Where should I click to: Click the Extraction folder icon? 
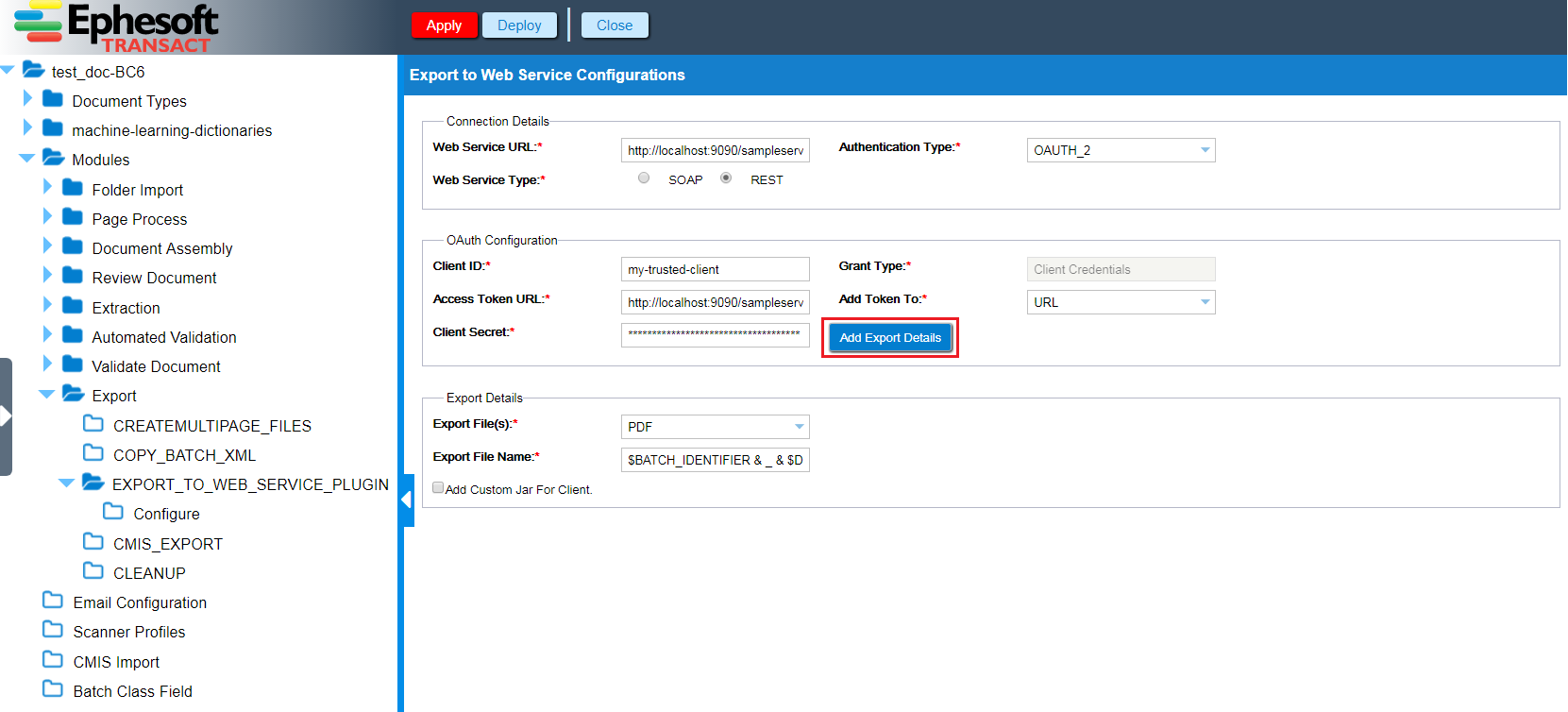pyautogui.click(x=73, y=306)
